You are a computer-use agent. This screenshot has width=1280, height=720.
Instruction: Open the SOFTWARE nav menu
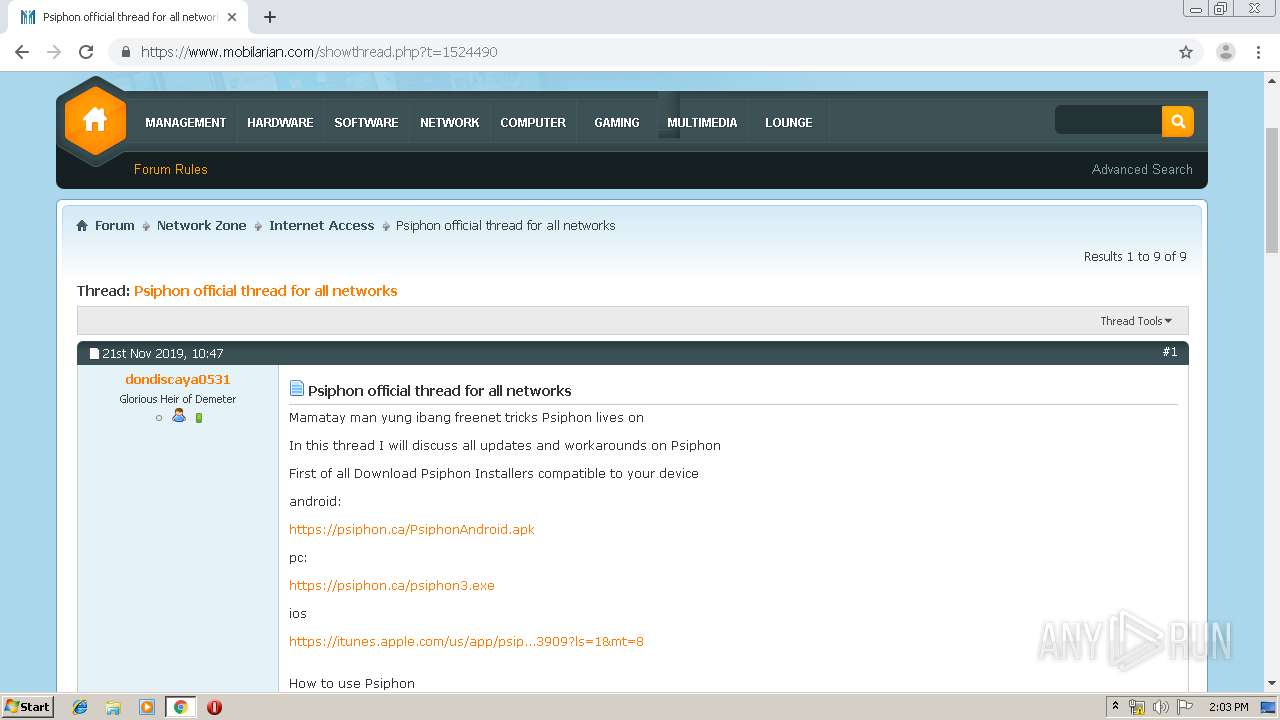point(366,122)
